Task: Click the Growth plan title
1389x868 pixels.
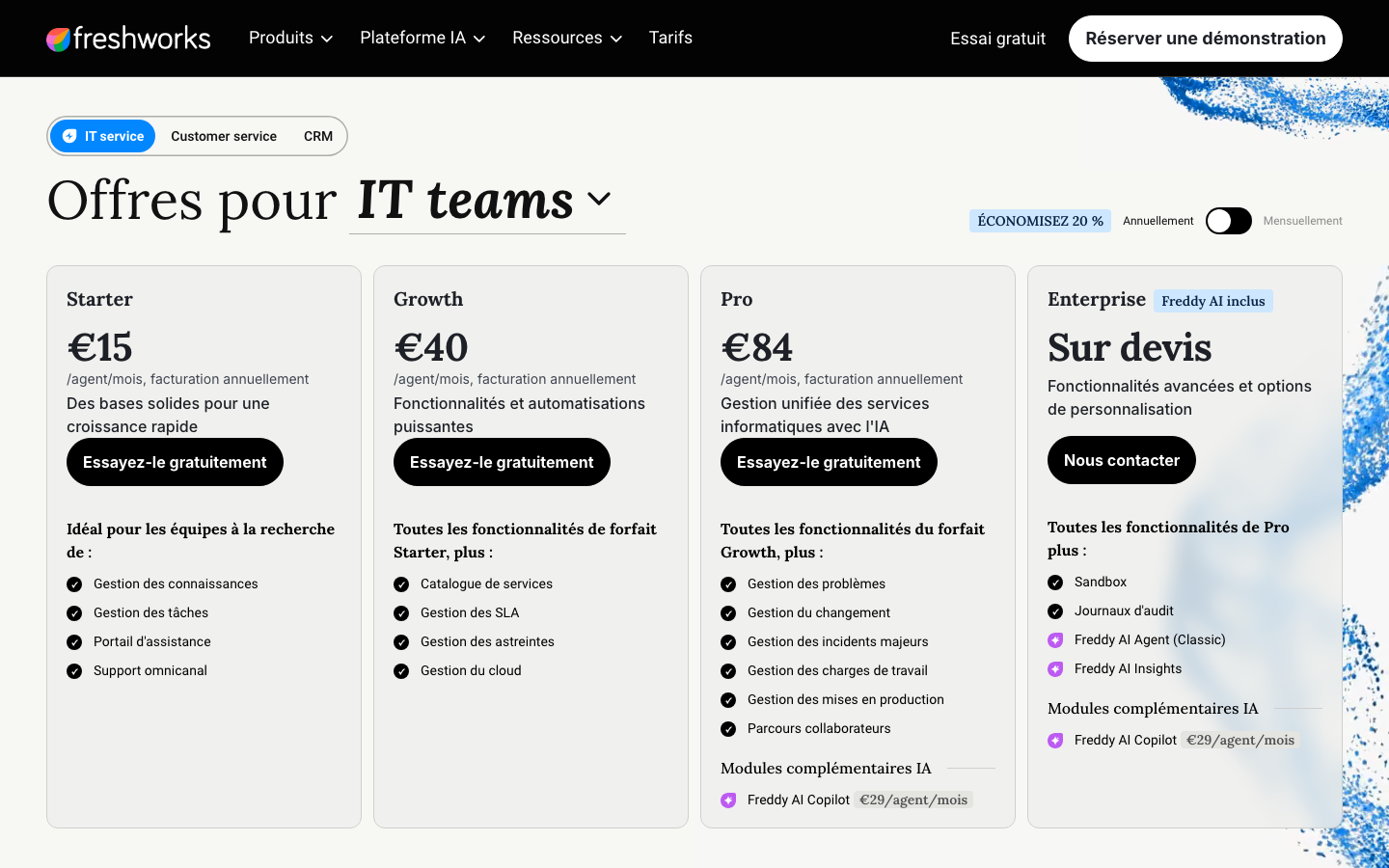Action: point(428,299)
